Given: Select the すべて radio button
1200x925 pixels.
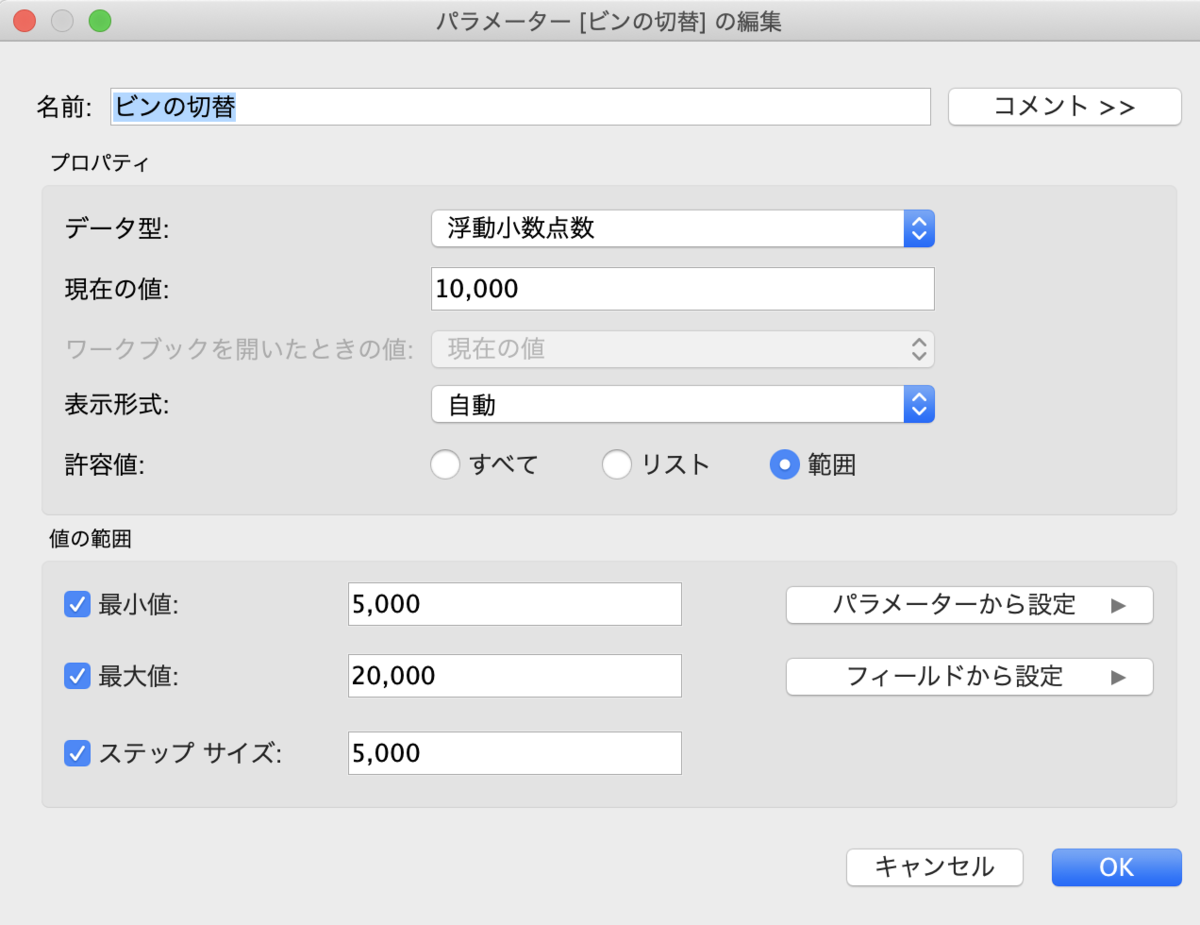Looking at the screenshot, I should [445, 464].
